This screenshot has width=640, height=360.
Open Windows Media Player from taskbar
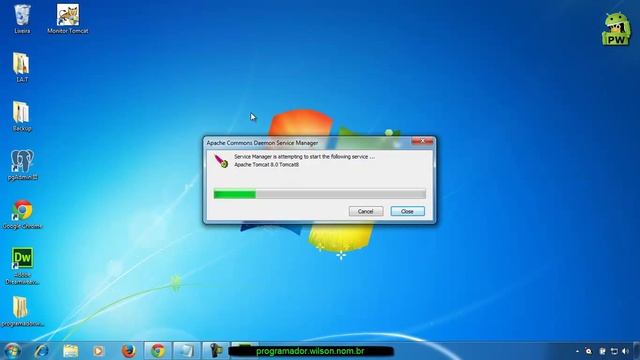(99, 351)
